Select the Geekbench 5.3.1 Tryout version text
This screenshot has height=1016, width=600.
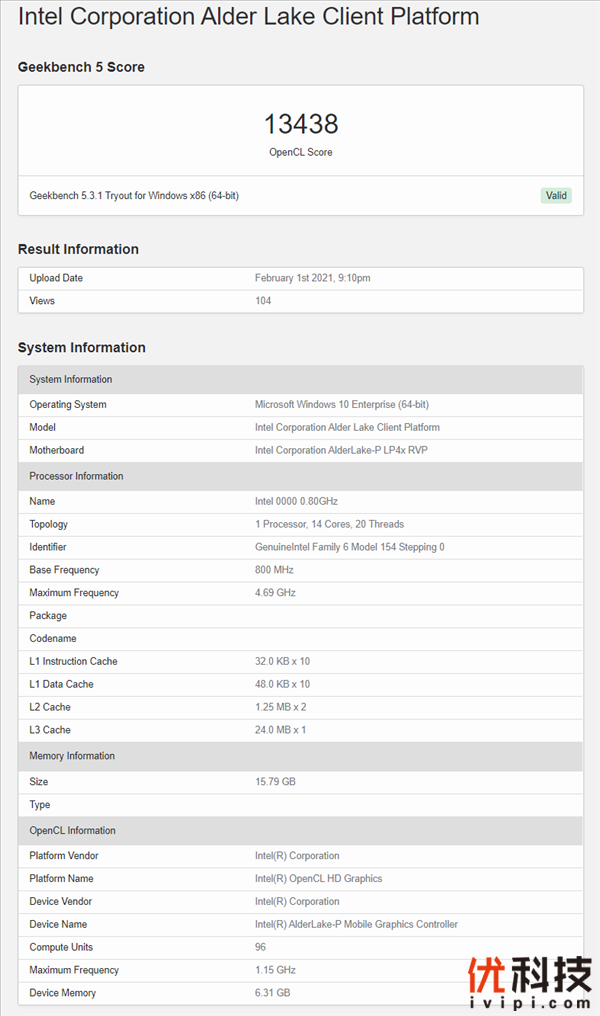[134, 196]
